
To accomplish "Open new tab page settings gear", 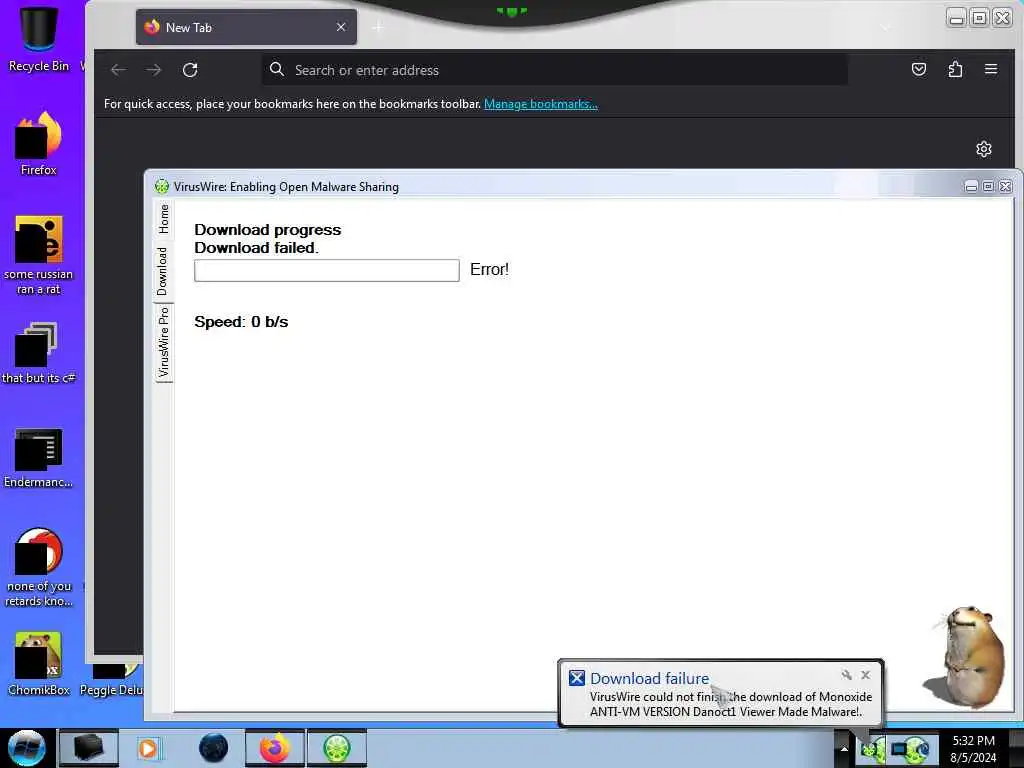I will pos(984,149).
